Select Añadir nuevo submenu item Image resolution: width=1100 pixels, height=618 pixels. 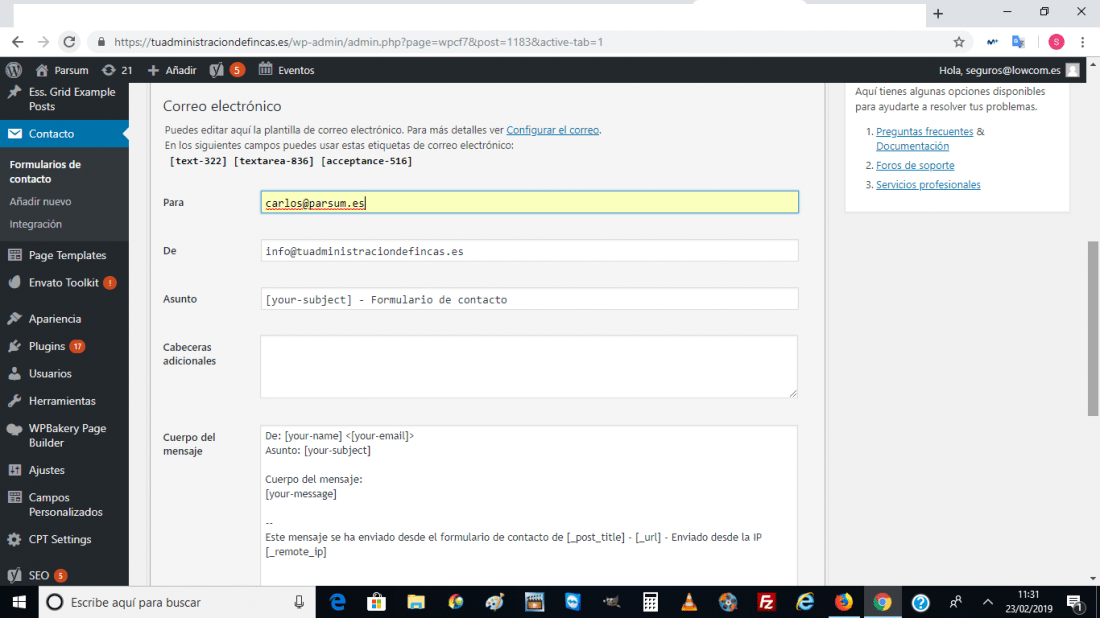(x=40, y=201)
